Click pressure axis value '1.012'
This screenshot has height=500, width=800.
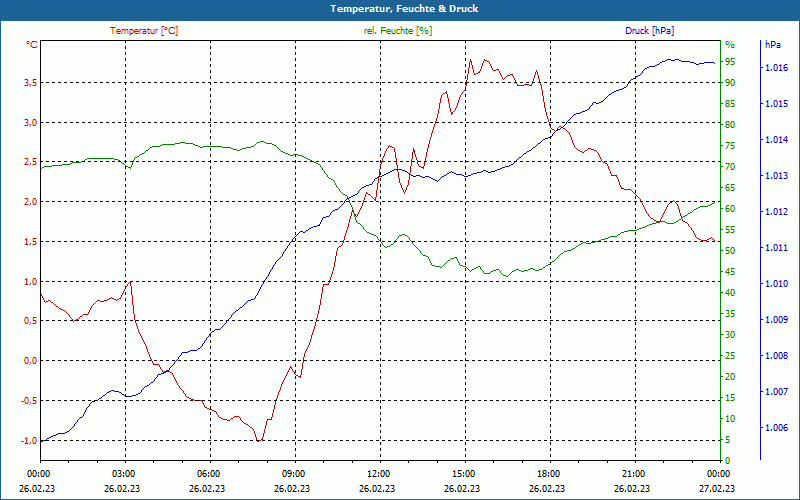777,212
